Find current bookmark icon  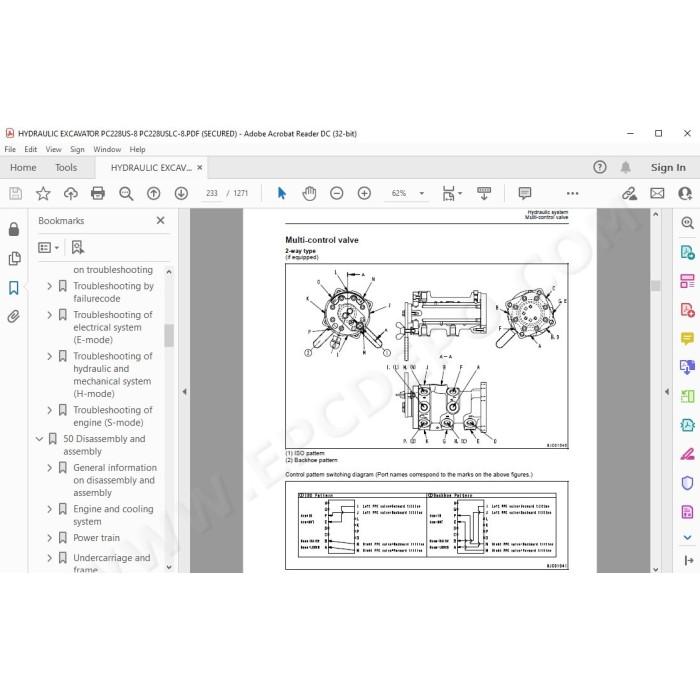pos(78,247)
